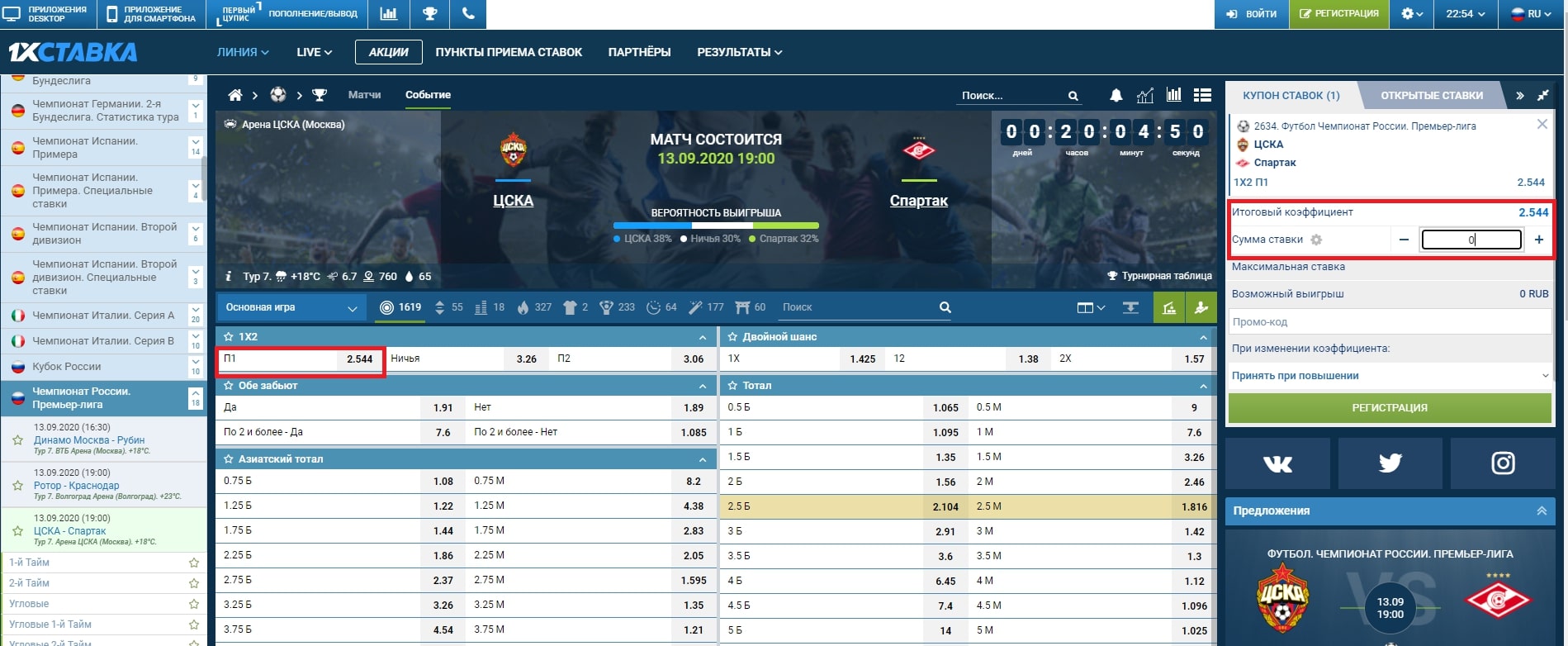Switch to the Открытые ставки tab
Image resolution: width=1568 pixels, height=646 pixels.
[x=1432, y=96]
